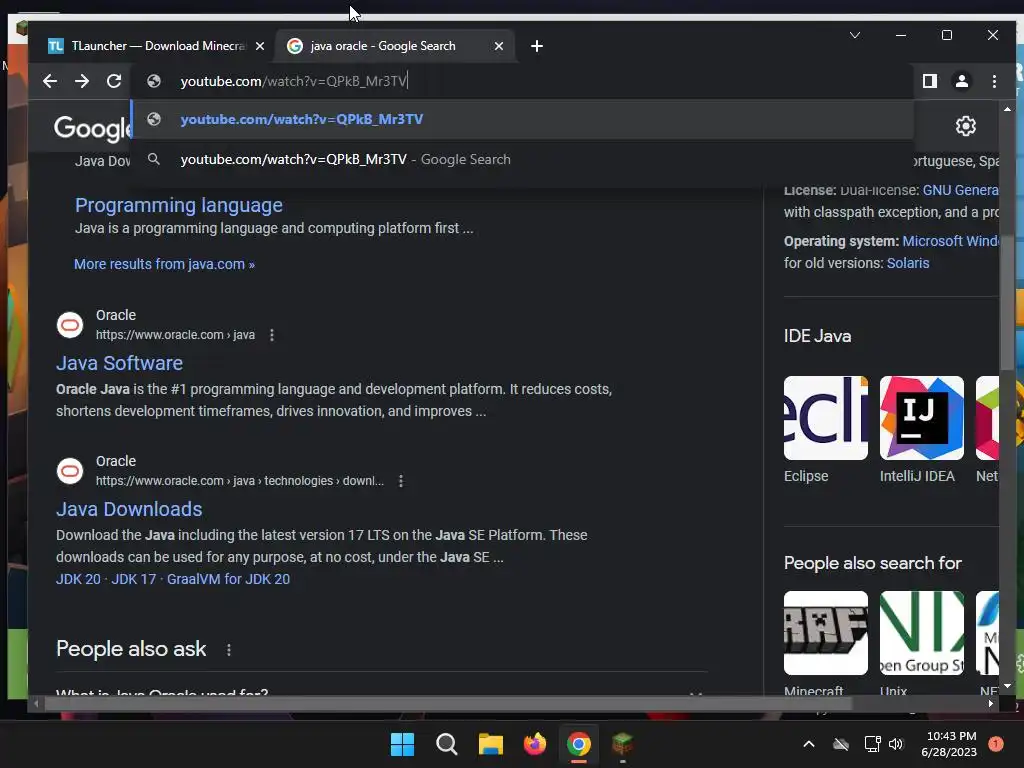Open Programming language result link
The image size is (1024, 768).
click(179, 205)
